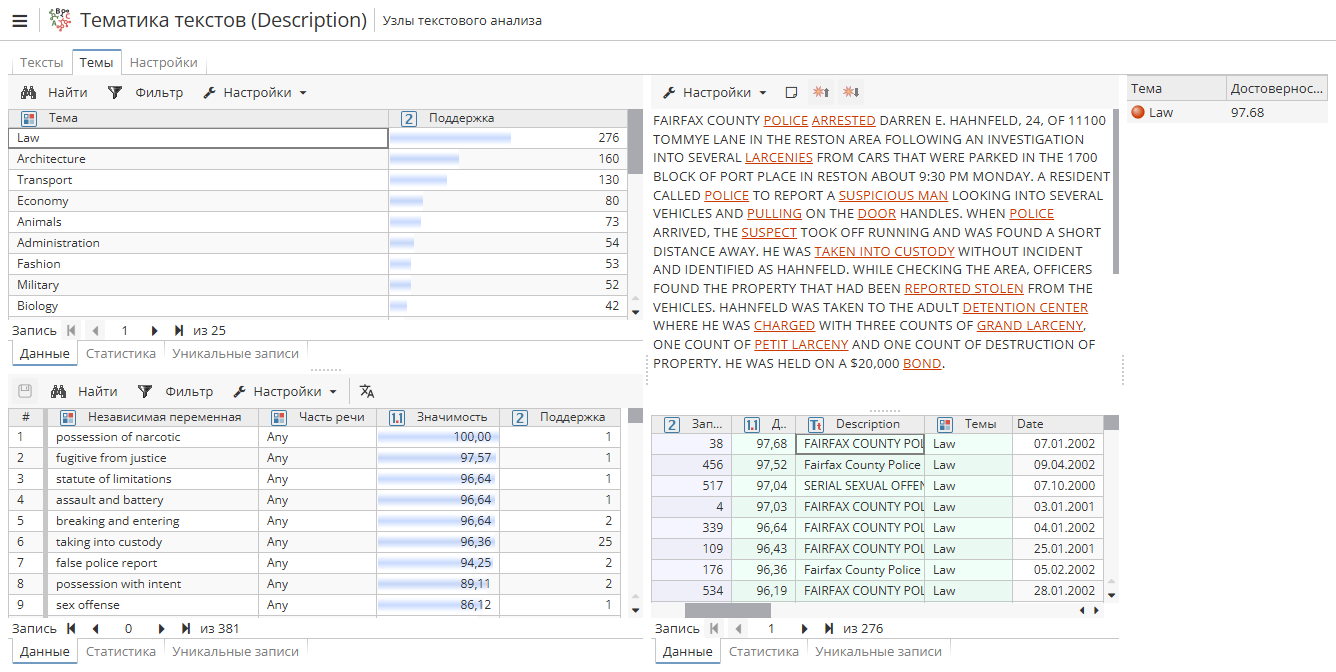This screenshot has width=1336, height=672.
Task: Go to next record of 381 variables
Action: click(161, 629)
